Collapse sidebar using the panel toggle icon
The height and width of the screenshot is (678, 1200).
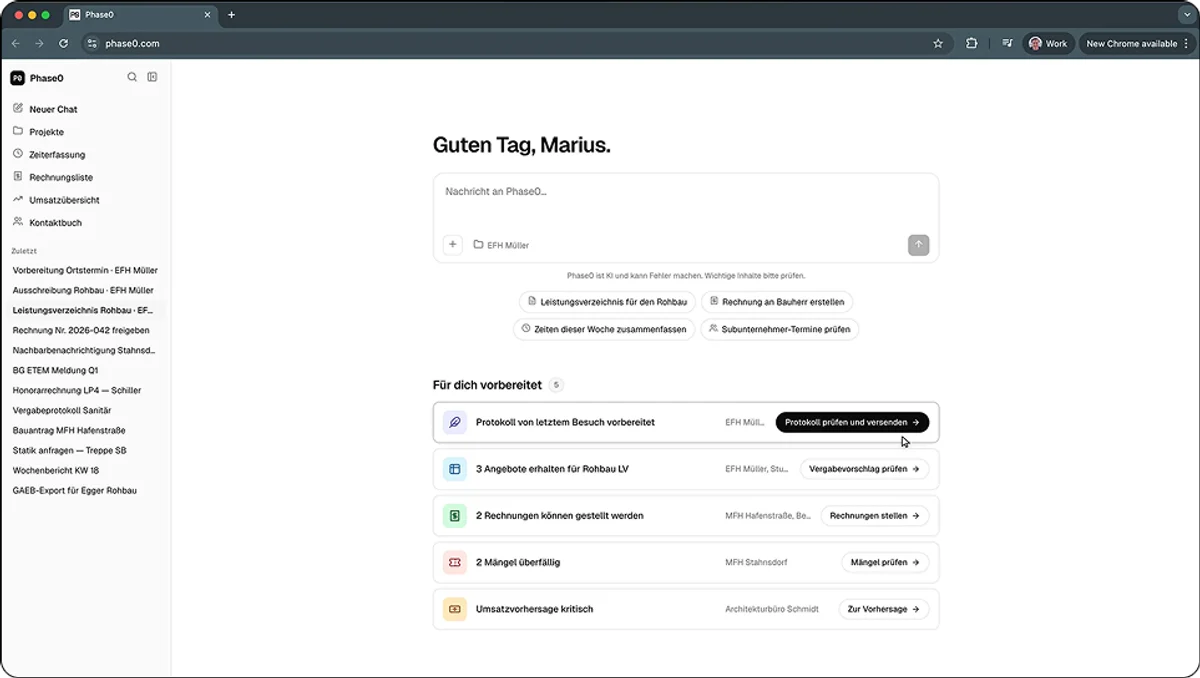click(x=152, y=77)
